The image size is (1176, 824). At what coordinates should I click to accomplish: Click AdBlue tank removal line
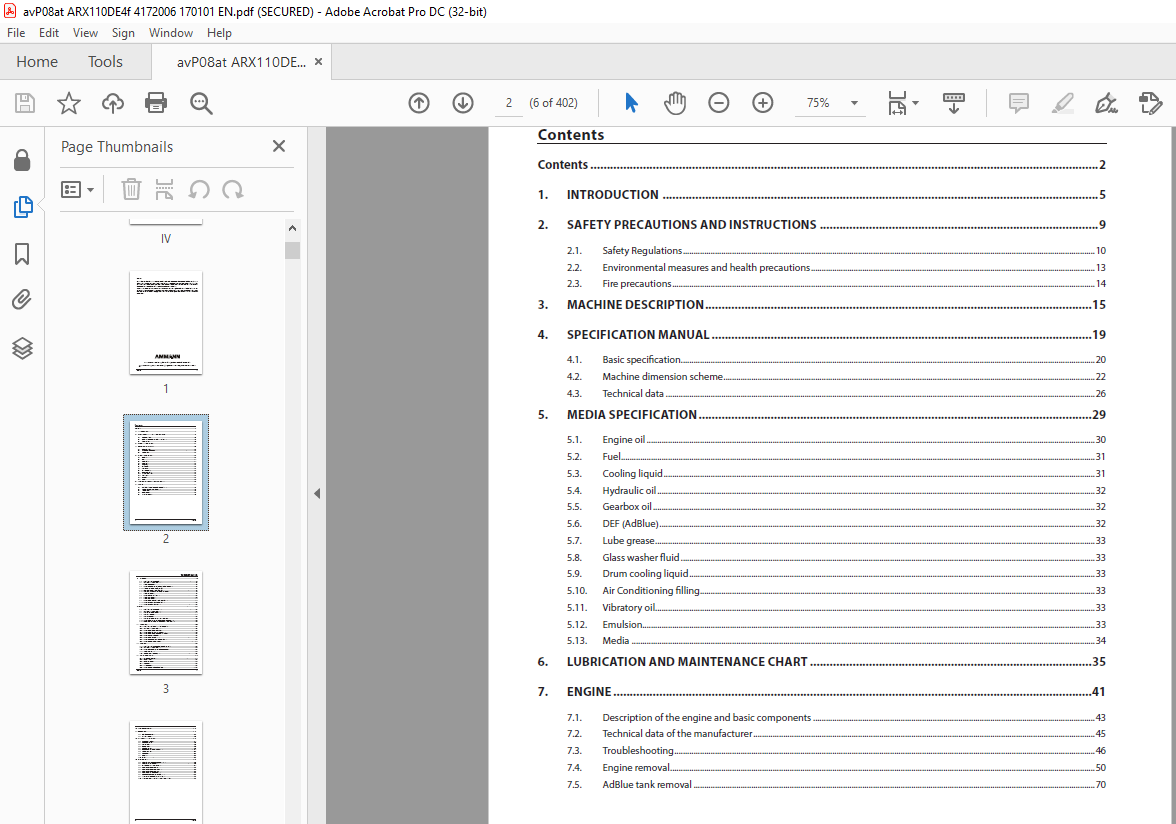point(836,784)
